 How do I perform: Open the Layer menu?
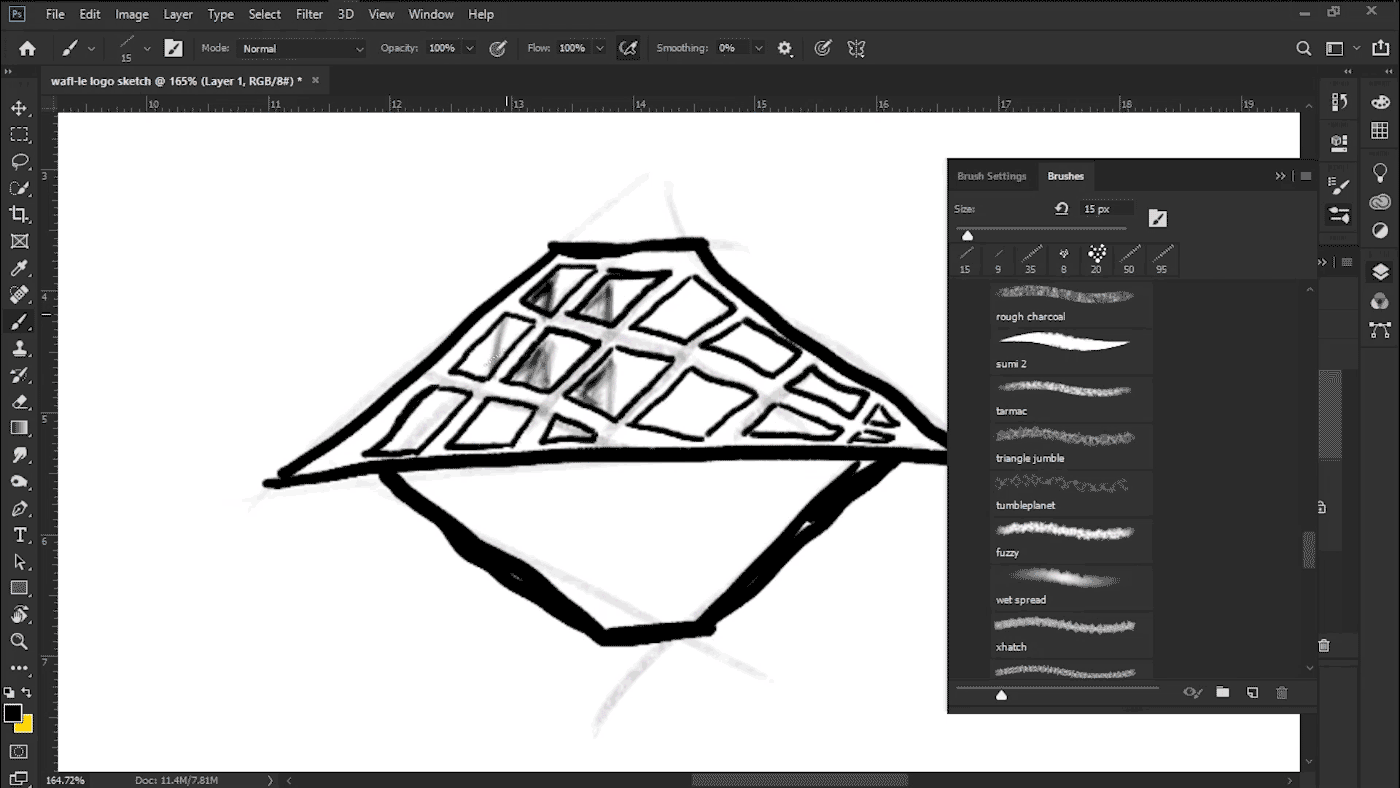tap(178, 14)
